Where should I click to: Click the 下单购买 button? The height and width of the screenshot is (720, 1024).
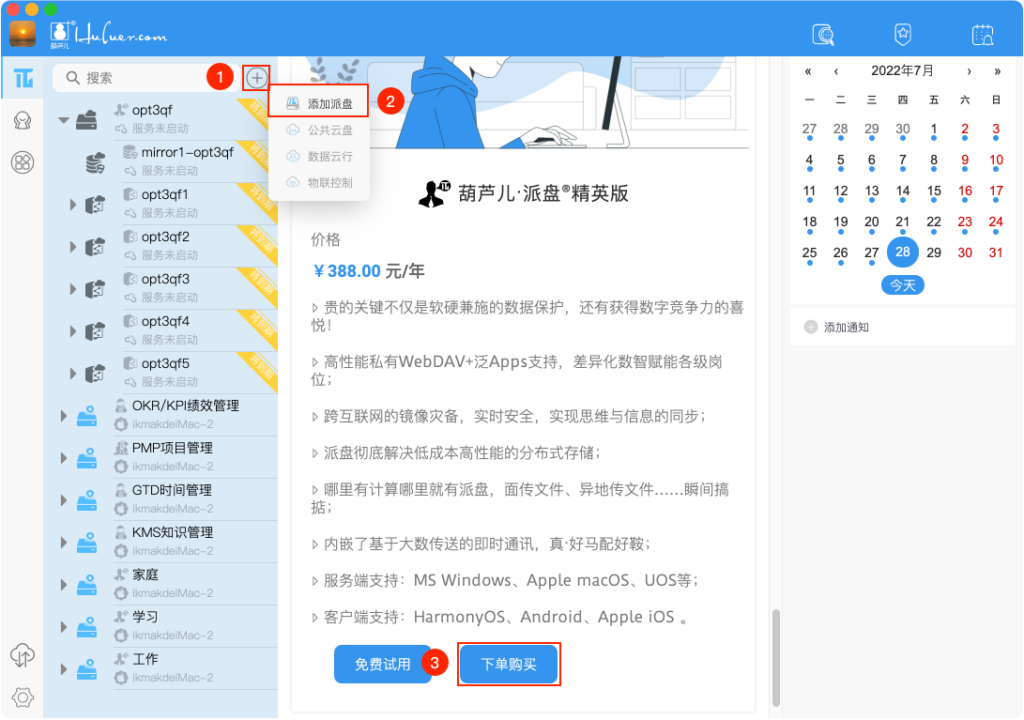[x=509, y=664]
